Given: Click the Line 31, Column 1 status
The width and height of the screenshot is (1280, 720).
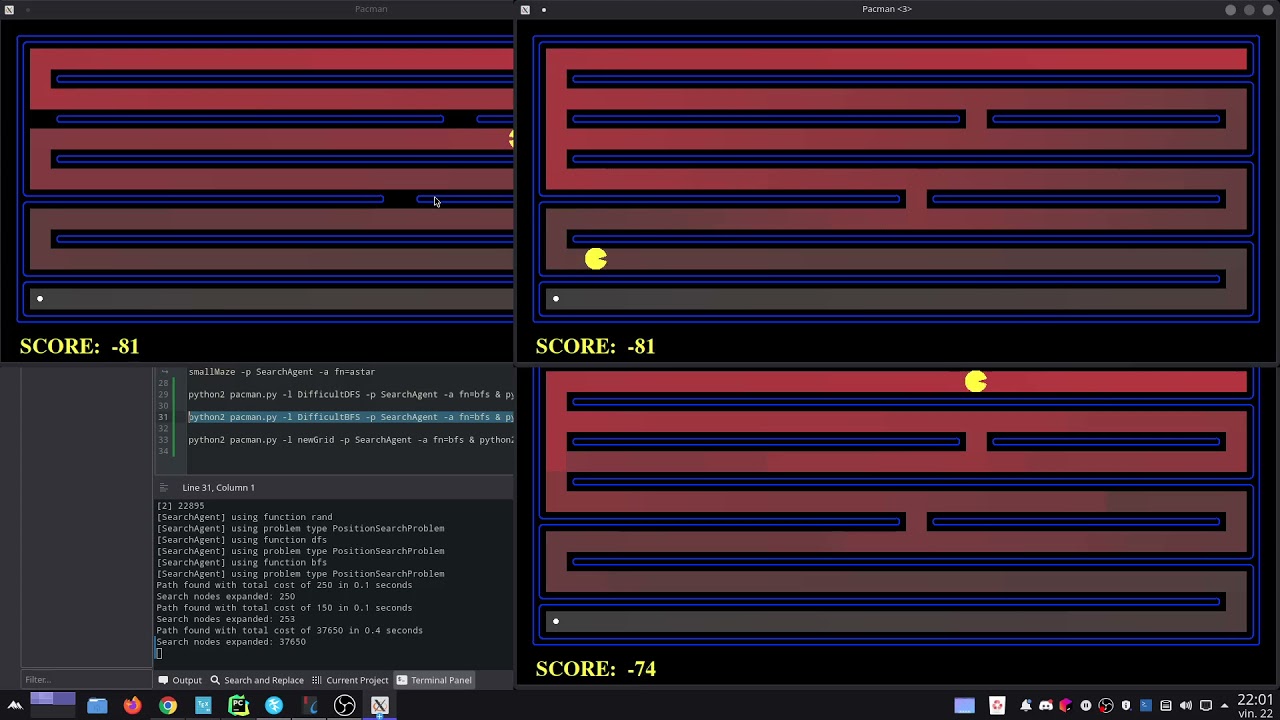Looking at the screenshot, I should (218, 487).
